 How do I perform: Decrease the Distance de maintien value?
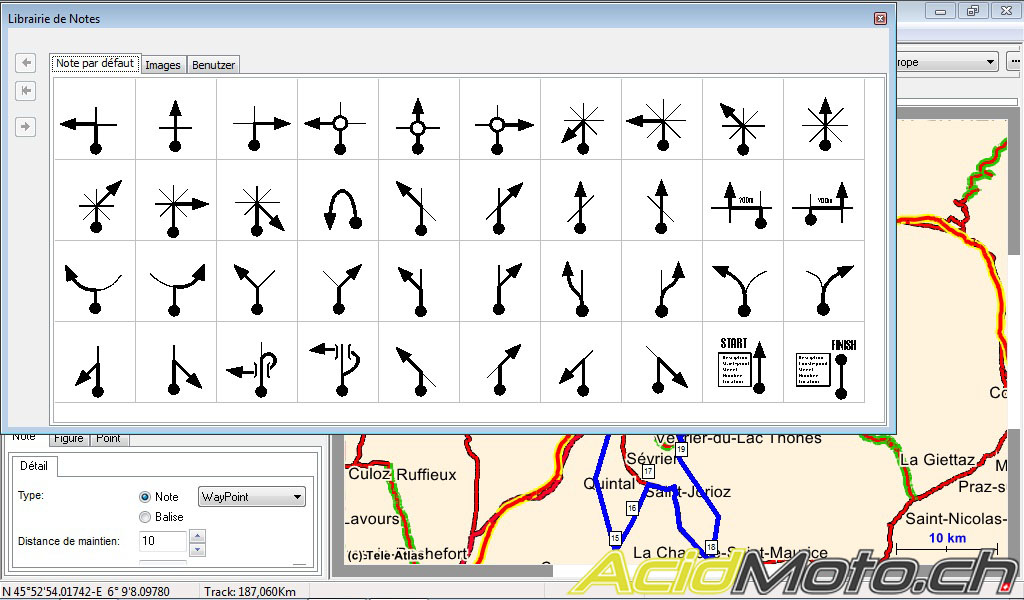pyautogui.click(x=197, y=550)
